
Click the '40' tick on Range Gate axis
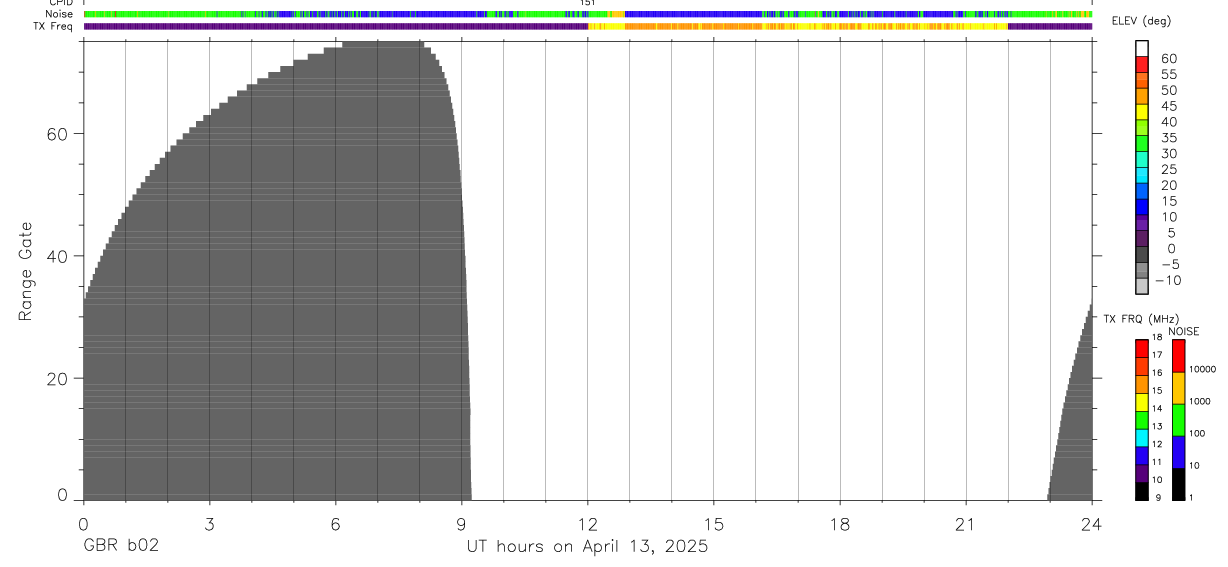(59, 256)
